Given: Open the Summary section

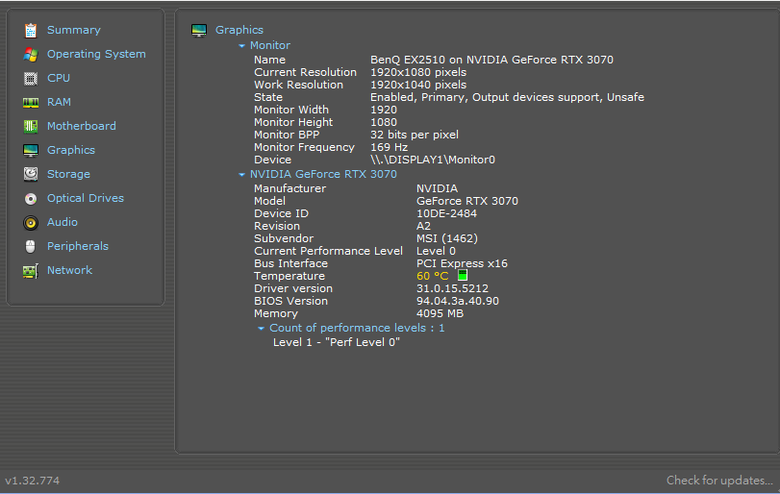Looking at the screenshot, I should coord(74,30).
